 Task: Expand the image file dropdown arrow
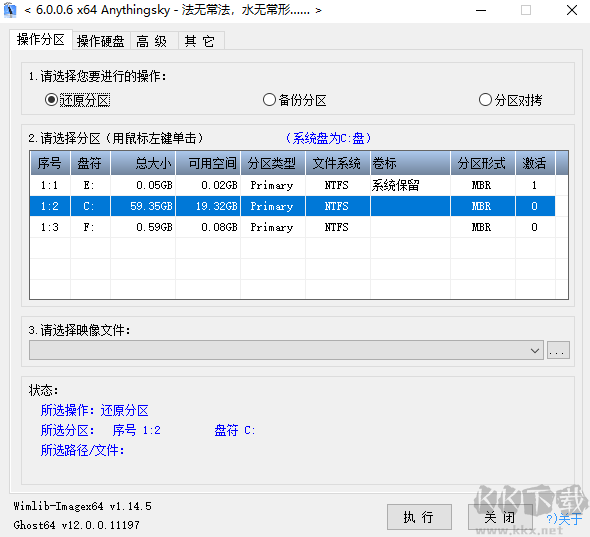[535, 351]
